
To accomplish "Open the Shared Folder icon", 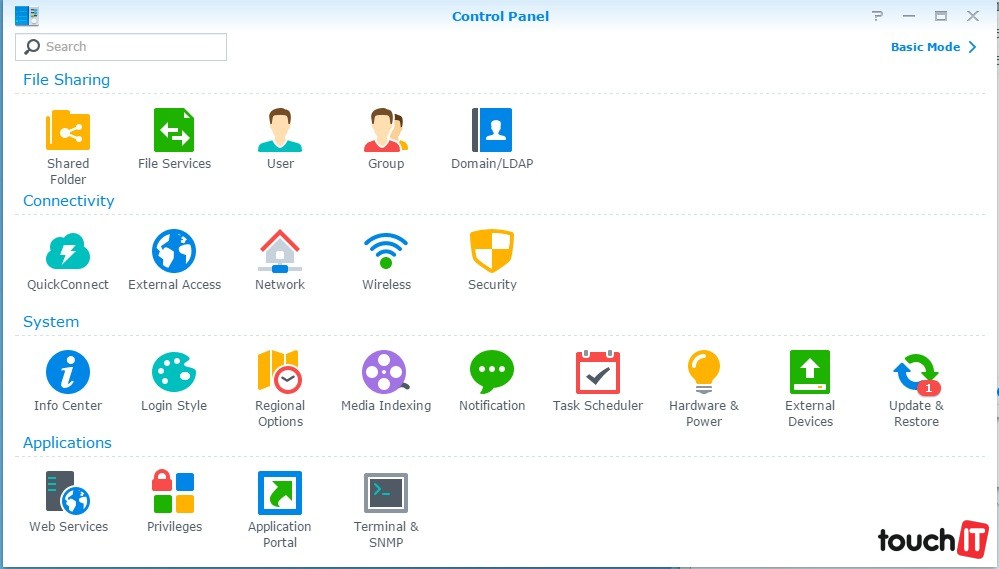I will tap(68, 131).
